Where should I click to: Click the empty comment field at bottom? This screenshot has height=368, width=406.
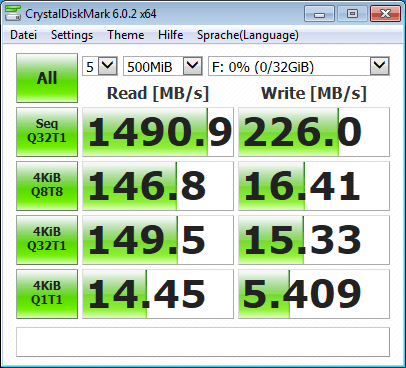[x=203, y=342]
